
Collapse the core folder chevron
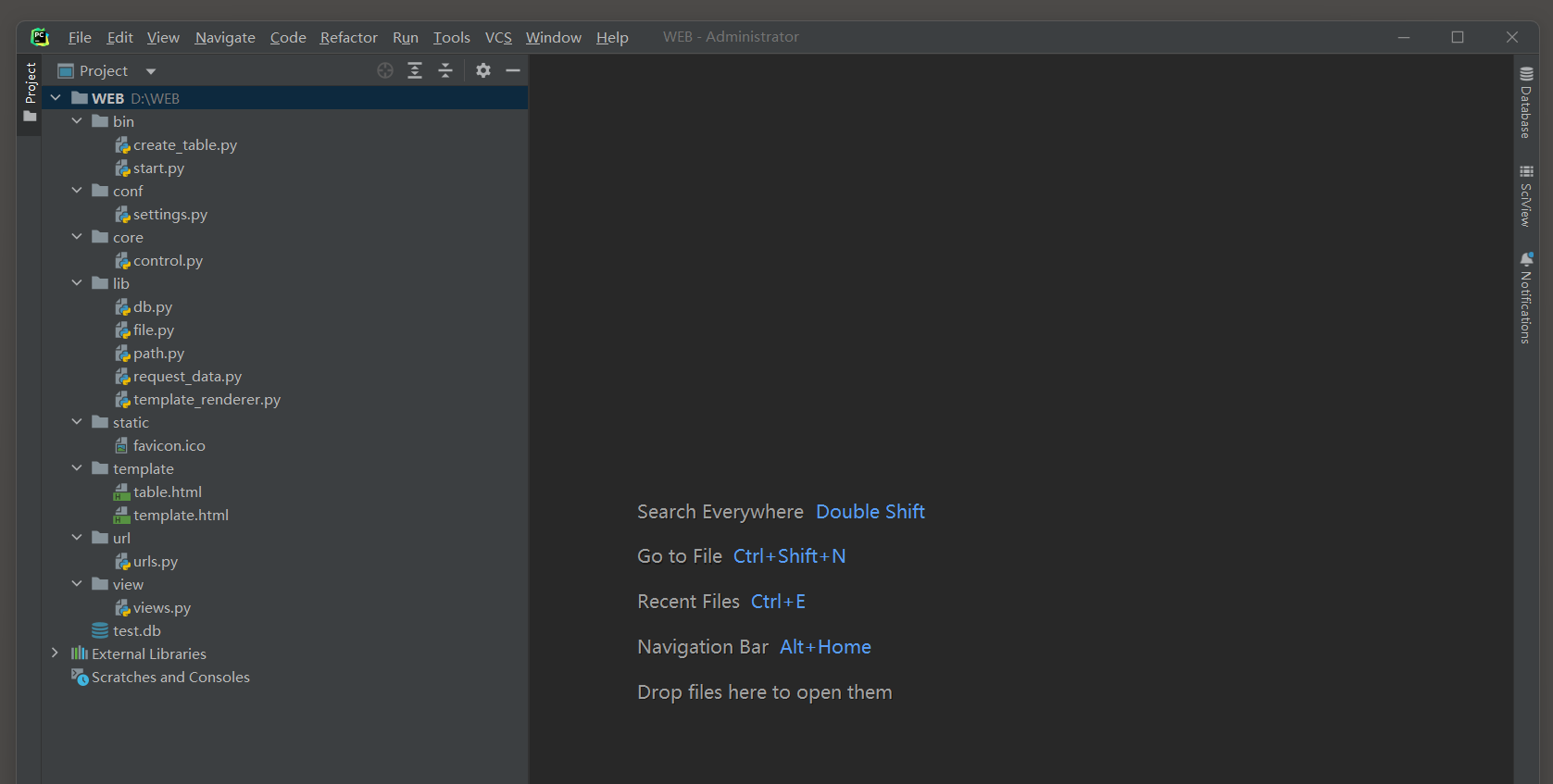click(77, 237)
